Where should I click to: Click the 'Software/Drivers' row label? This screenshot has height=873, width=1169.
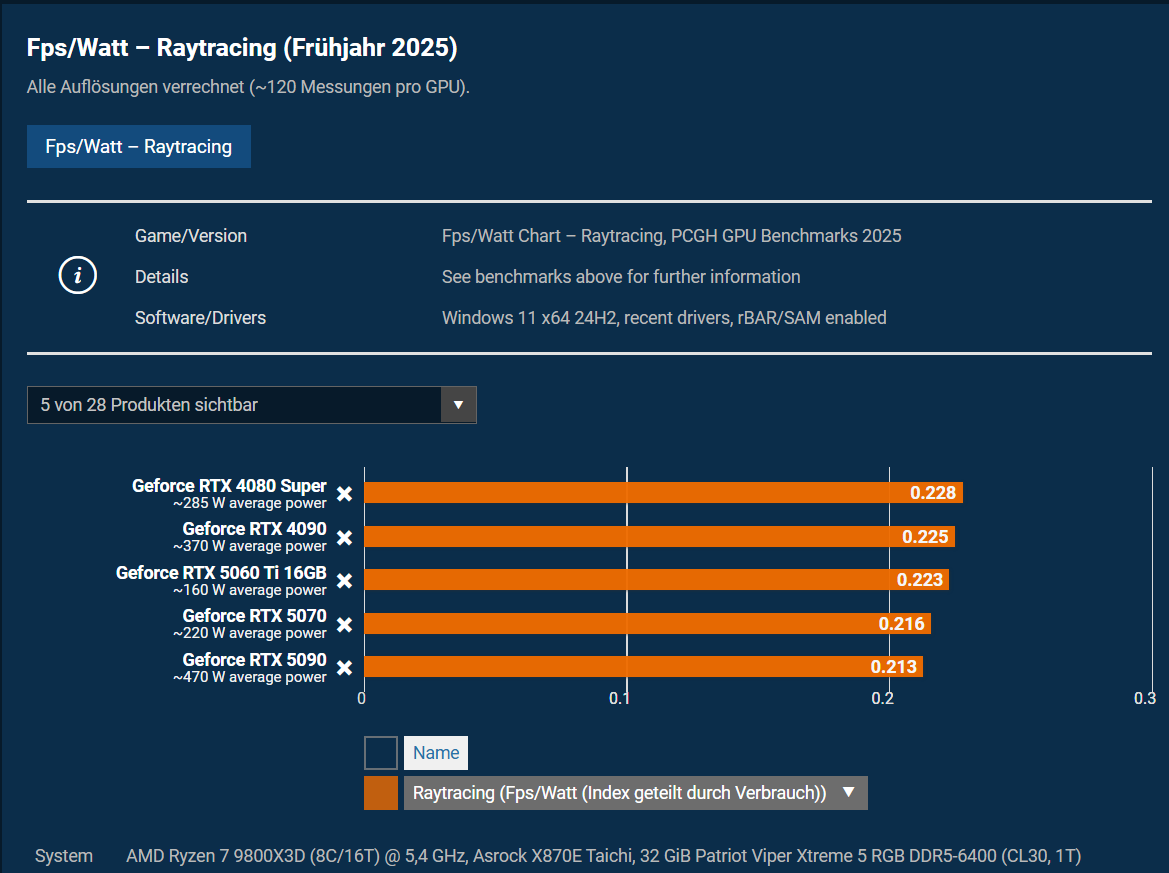[x=201, y=318]
